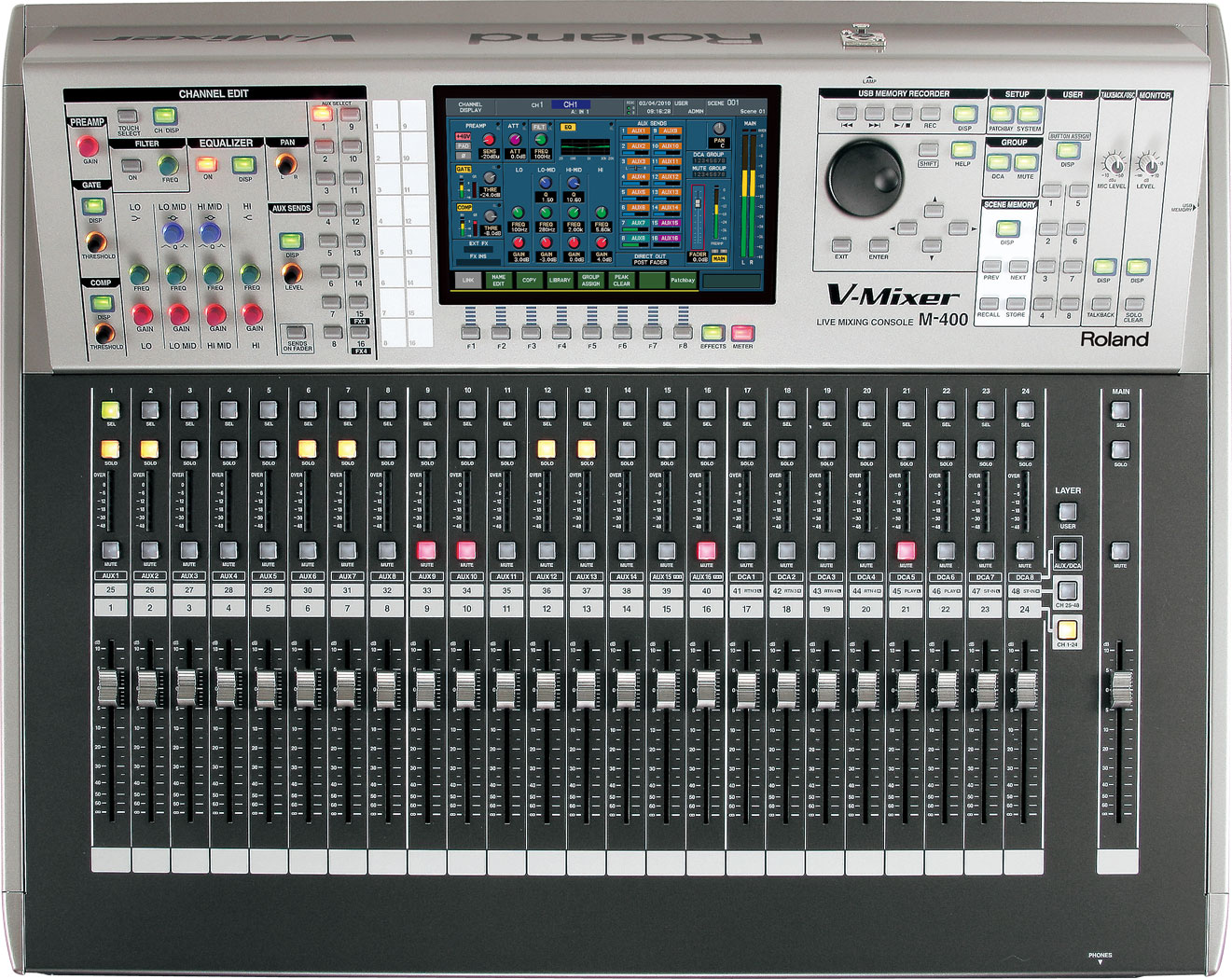Click the scene PREV button
Screen dimensions: 1232x979
(991, 267)
